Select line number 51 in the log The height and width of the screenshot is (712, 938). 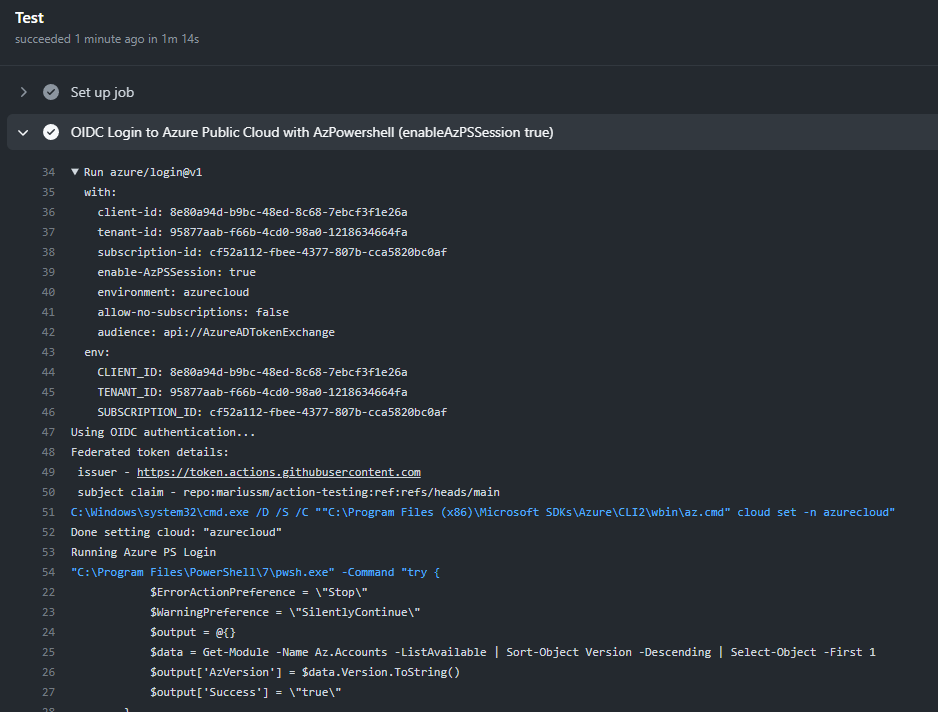click(x=48, y=512)
